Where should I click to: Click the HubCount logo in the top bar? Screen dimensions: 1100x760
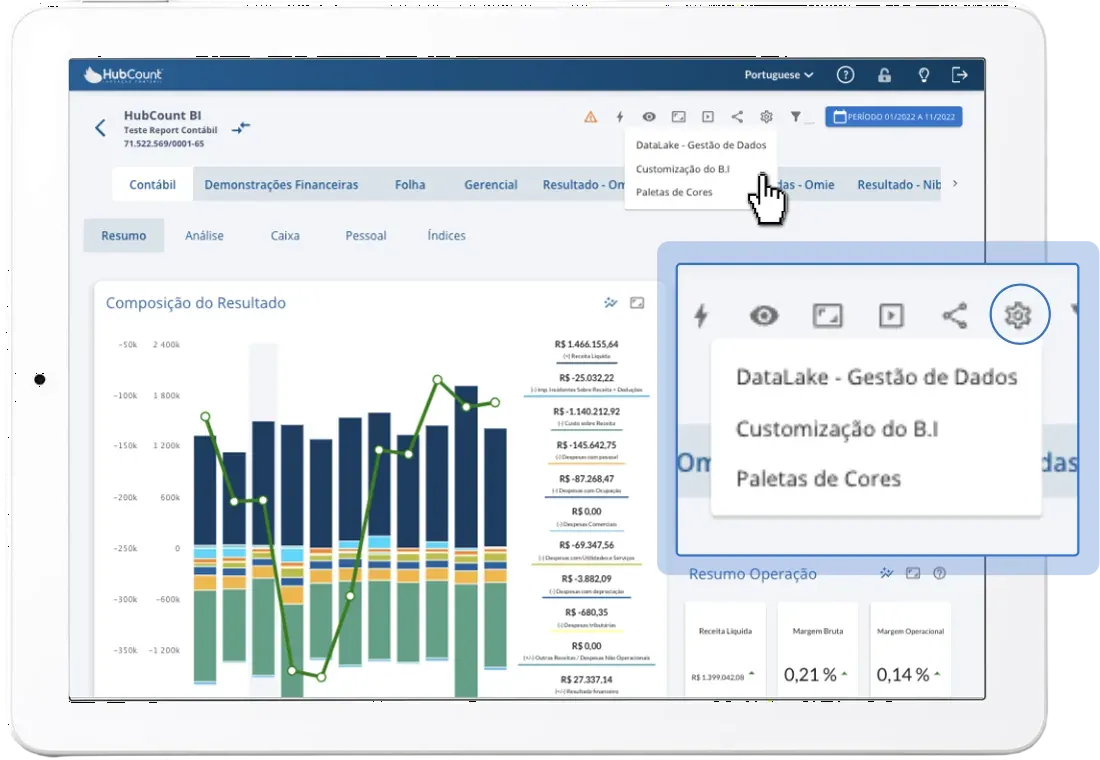click(123, 74)
